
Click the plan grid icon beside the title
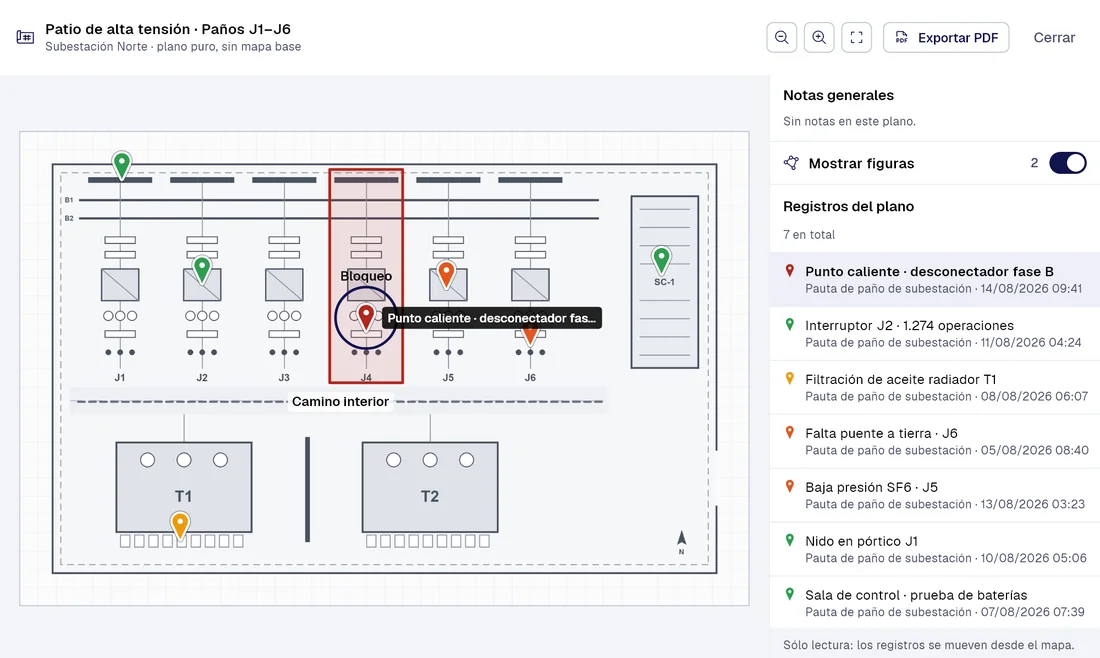coord(25,37)
